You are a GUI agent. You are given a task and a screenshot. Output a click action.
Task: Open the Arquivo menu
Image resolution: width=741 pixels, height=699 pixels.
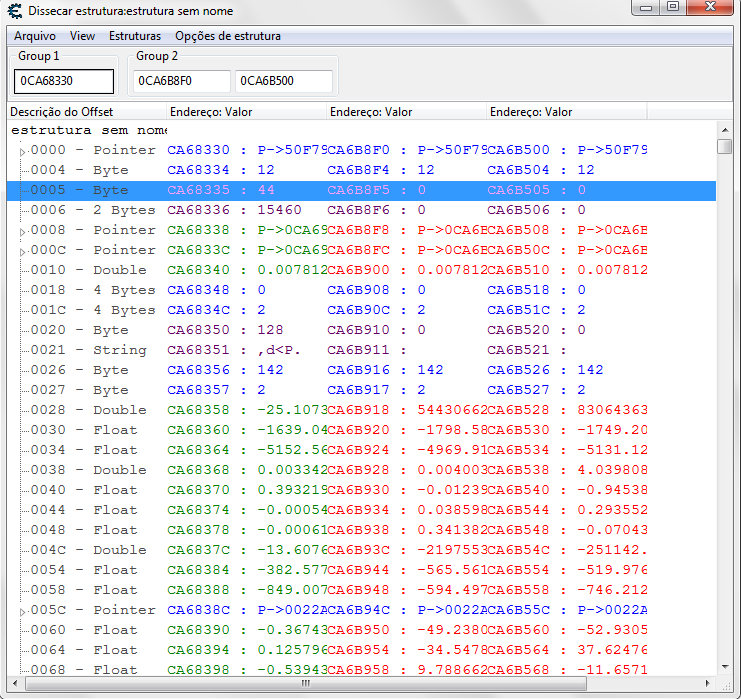pyautogui.click(x=35, y=36)
